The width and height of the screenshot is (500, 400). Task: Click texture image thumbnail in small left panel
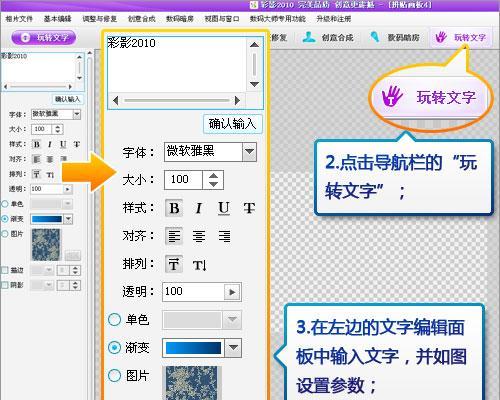point(46,244)
